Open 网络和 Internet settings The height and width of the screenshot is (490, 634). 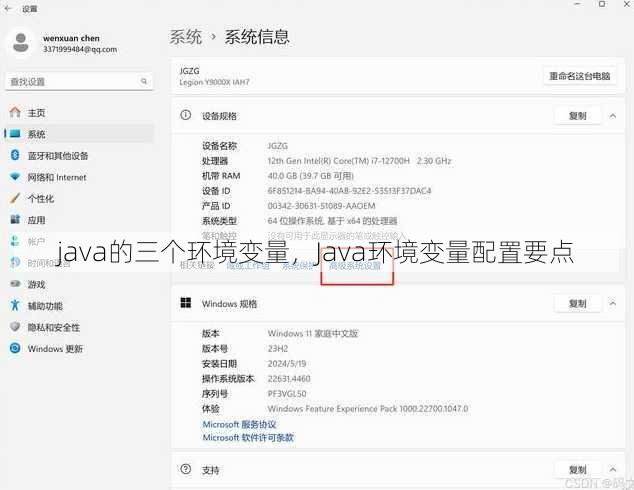(79, 177)
